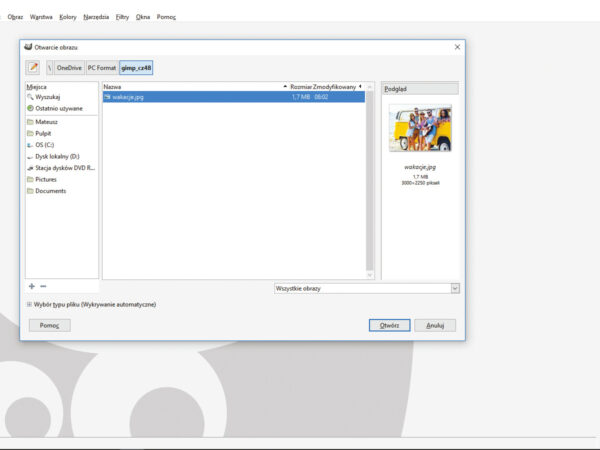Screen dimensions: 600x450
Task: Select the OS (C:) drive
Action: (45, 144)
